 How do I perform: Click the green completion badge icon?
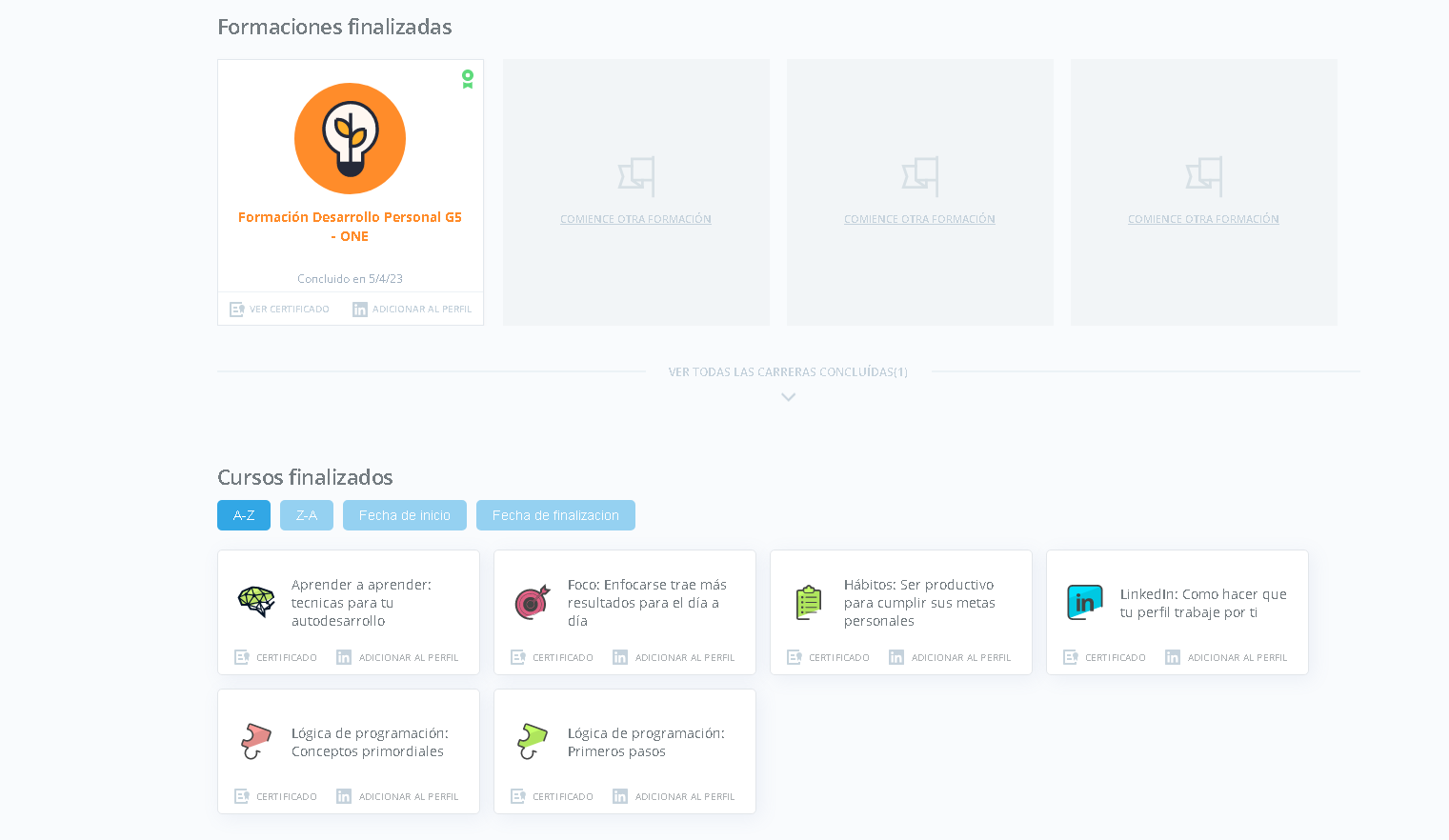[468, 79]
